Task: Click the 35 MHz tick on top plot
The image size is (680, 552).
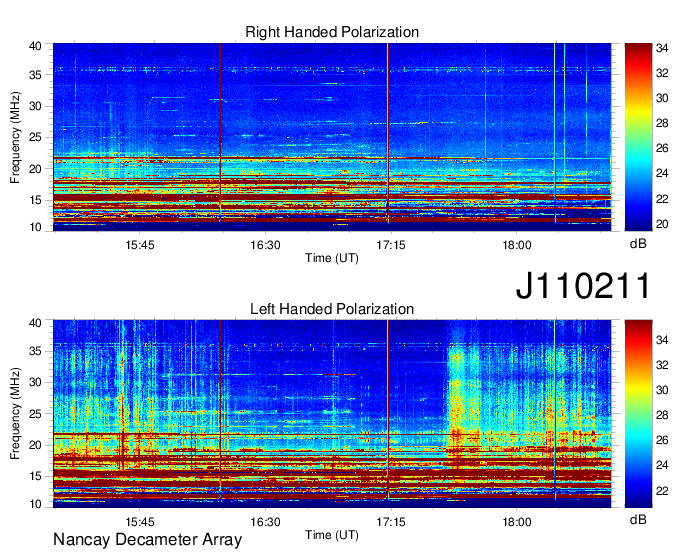Action: 36,75
